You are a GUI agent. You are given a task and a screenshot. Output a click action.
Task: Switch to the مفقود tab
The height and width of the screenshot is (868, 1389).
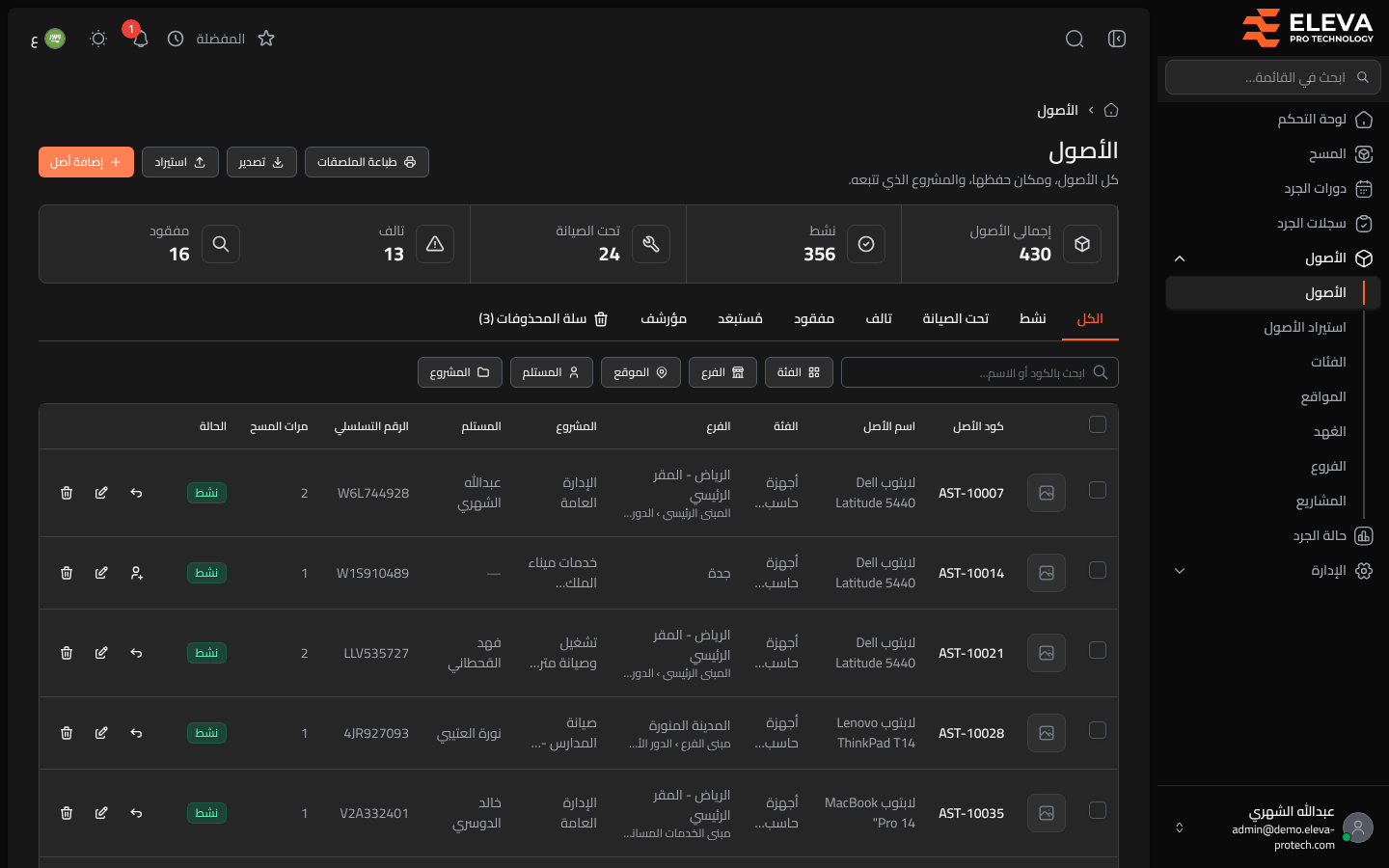pos(814,318)
